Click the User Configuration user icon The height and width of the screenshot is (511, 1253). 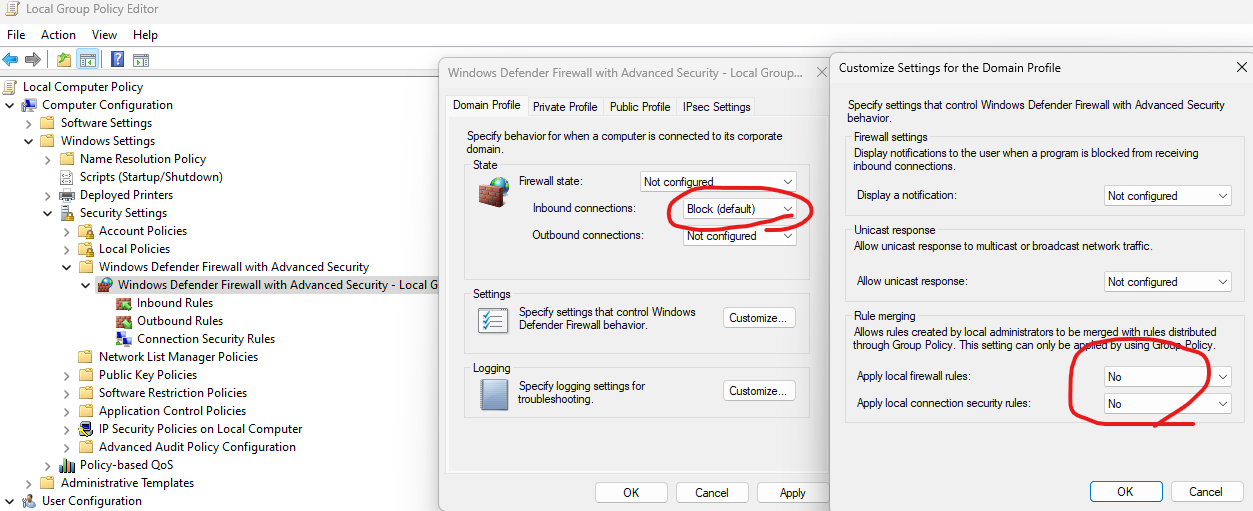point(29,501)
